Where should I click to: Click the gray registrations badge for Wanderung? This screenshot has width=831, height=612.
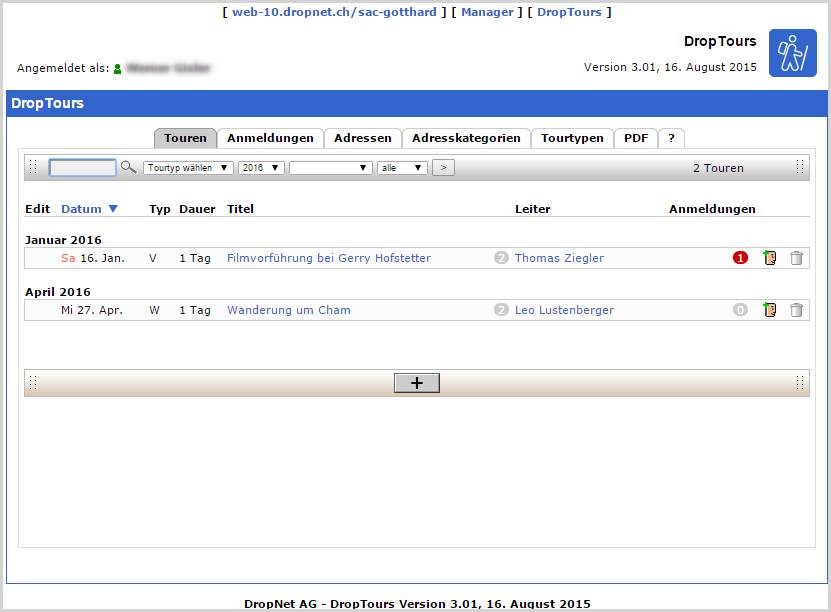click(740, 310)
